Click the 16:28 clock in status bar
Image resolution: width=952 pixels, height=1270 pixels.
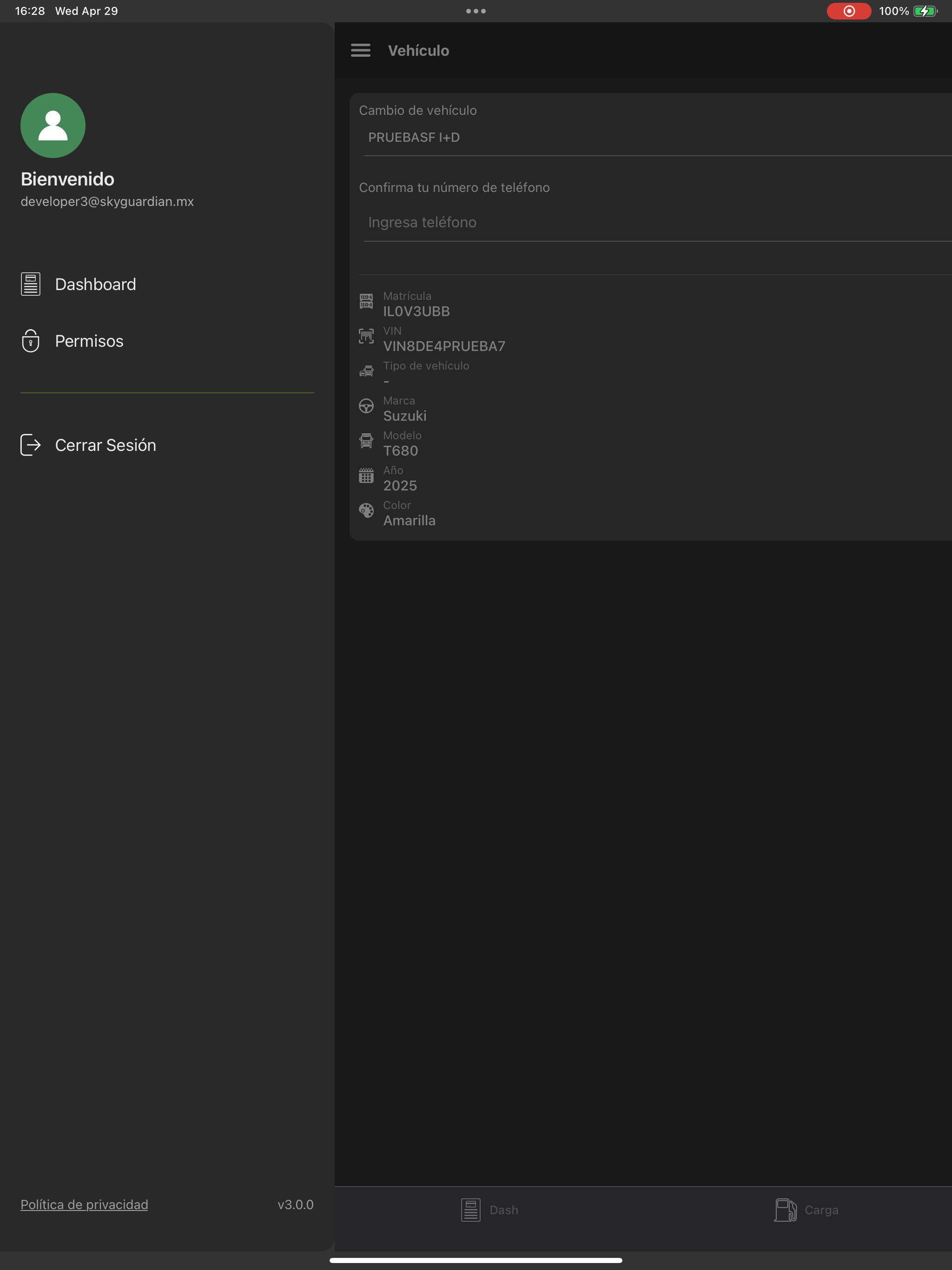click(x=30, y=11)
